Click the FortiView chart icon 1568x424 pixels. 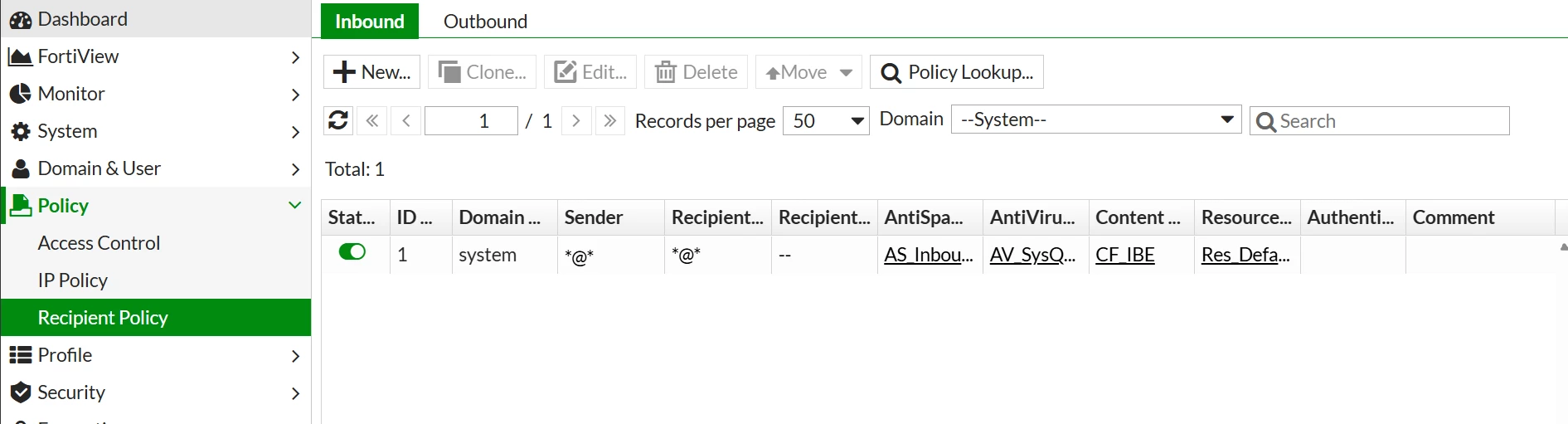pyautogui.click(x=21, y=56)
